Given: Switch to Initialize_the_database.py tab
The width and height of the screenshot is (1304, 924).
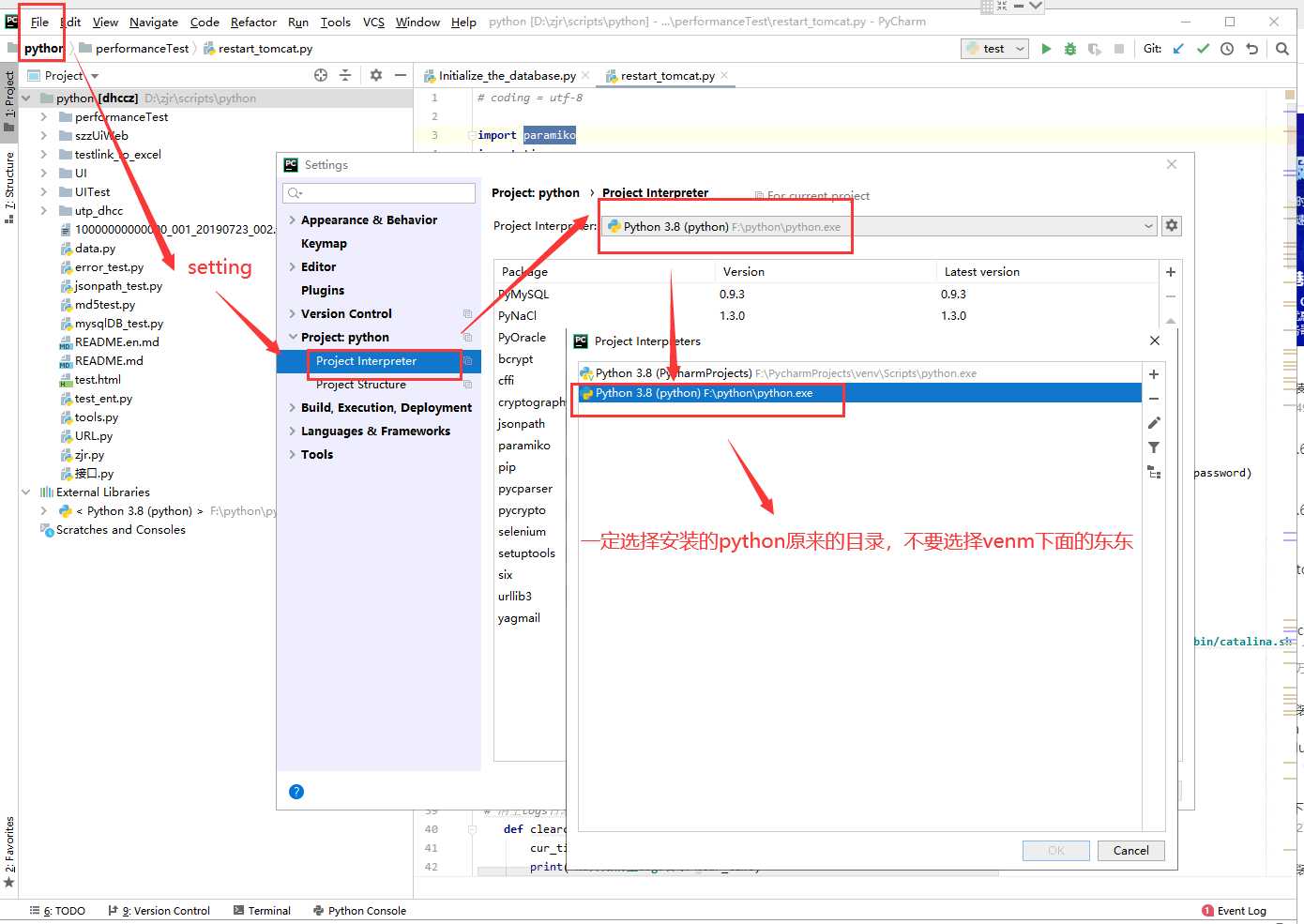Looking at the screenshot, I should (x=507, y=76).
